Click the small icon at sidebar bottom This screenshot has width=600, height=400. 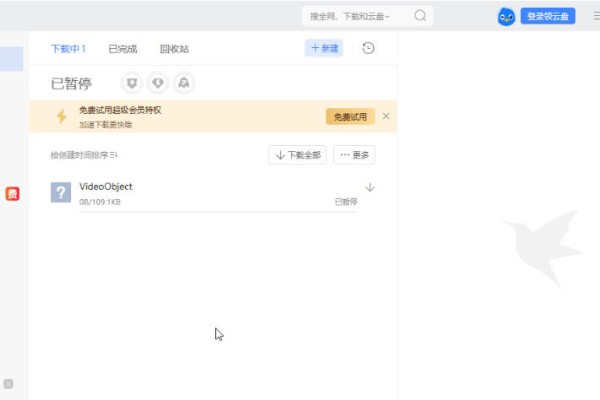pos(8,384)
